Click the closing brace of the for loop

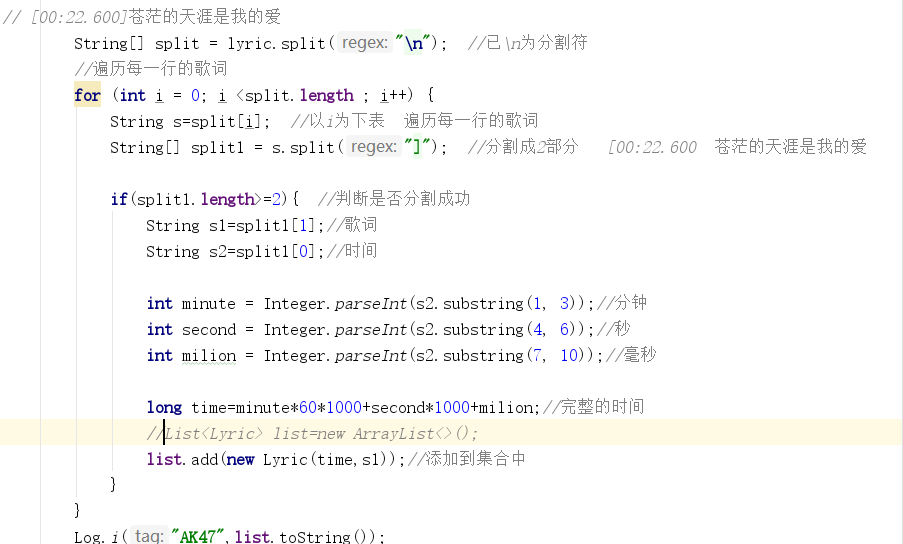click(77, 509)
